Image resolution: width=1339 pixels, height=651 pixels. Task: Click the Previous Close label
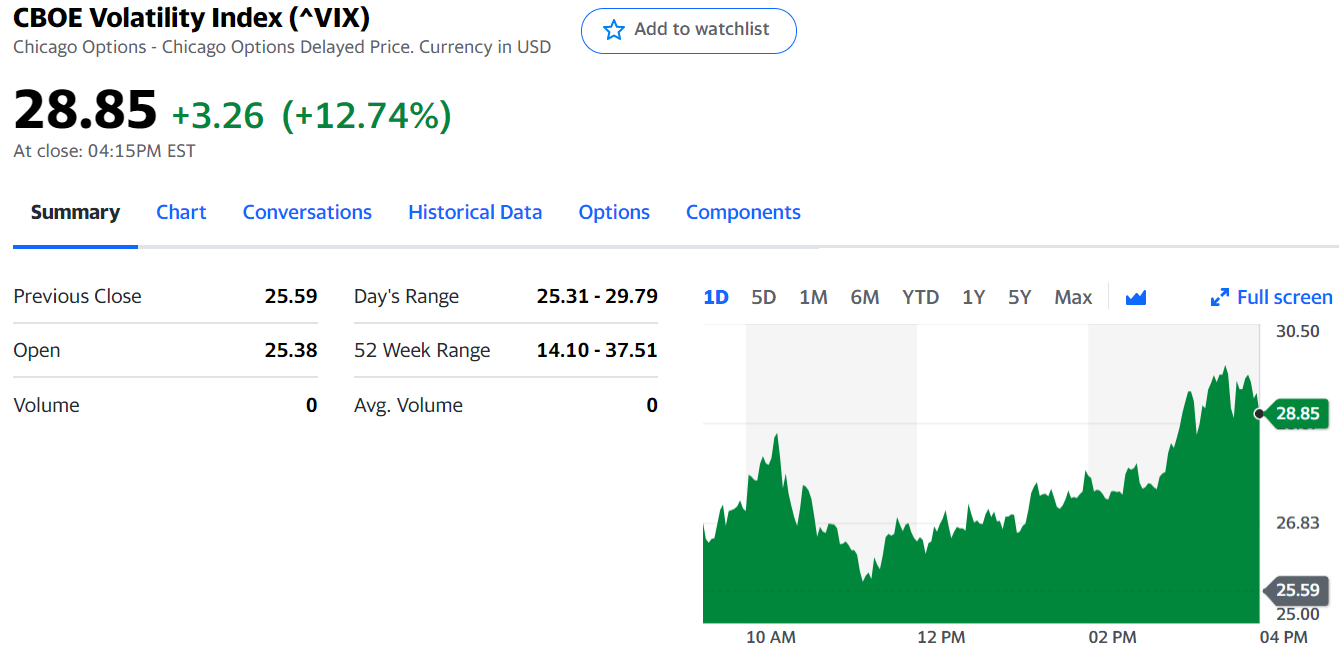[x=77, y=296]
